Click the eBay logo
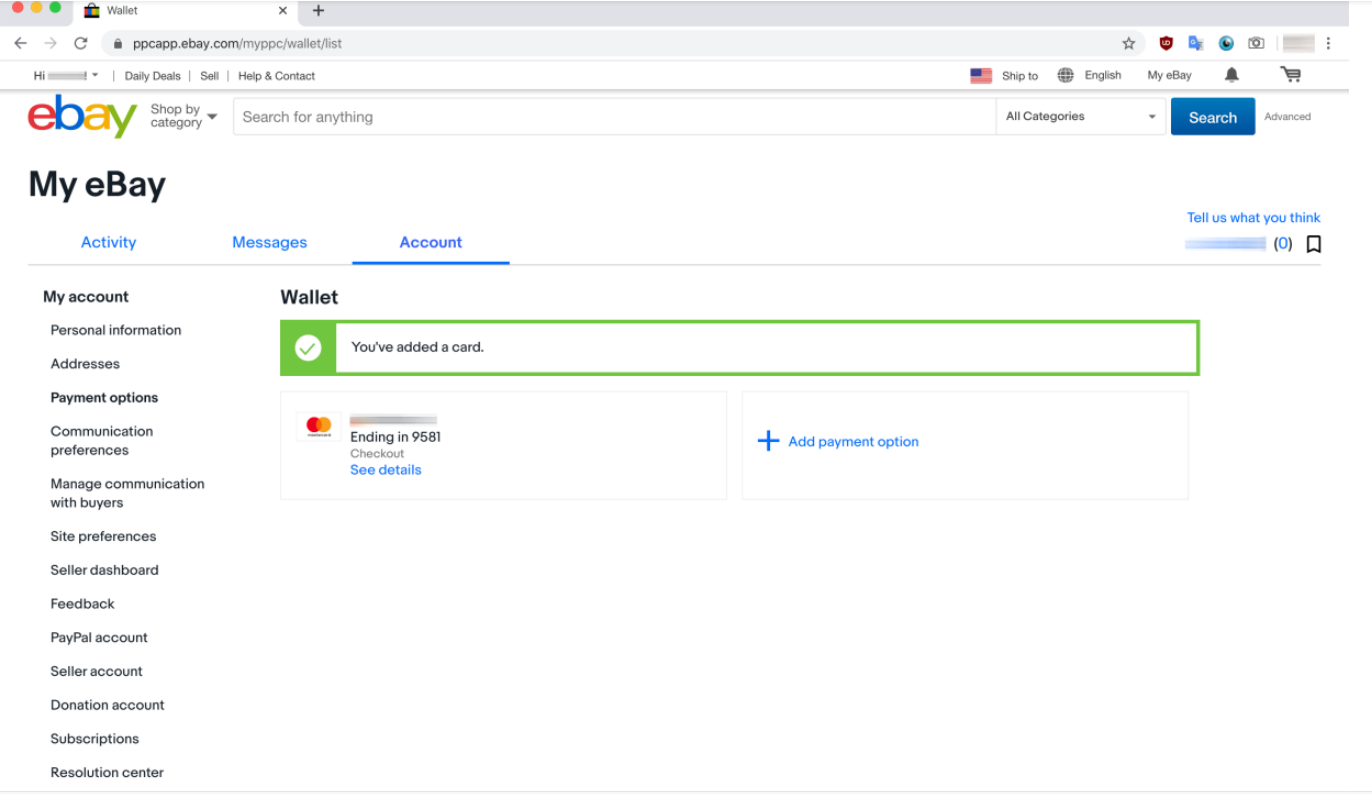The image size is (1372, 794). pos(82,116)
